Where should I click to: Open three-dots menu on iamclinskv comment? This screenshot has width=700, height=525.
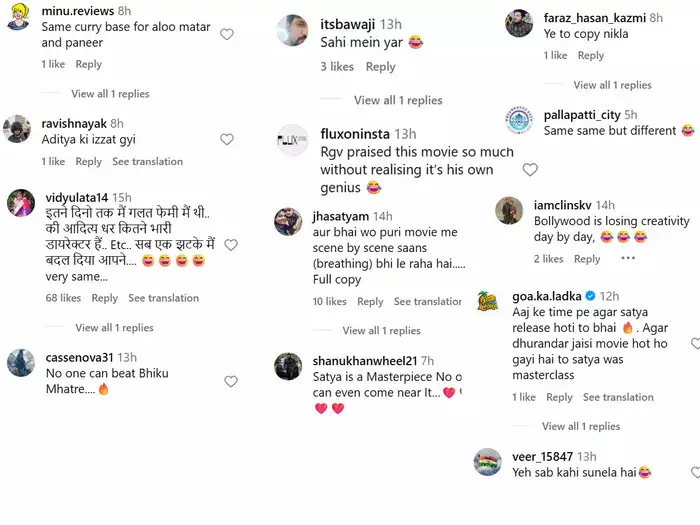(628, 258)
